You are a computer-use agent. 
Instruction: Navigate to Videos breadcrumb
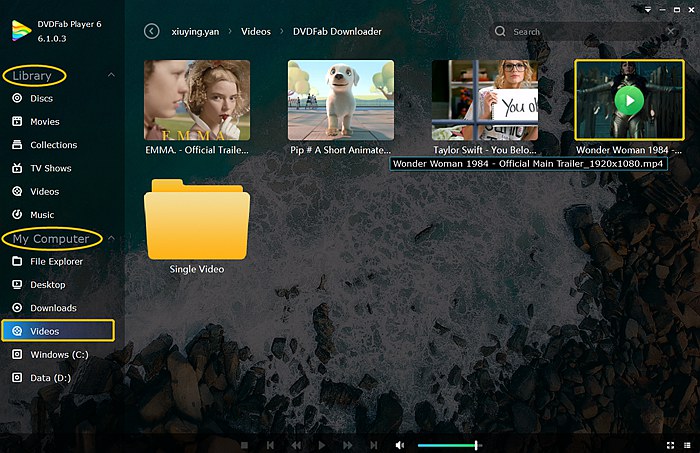pos(256,32)
